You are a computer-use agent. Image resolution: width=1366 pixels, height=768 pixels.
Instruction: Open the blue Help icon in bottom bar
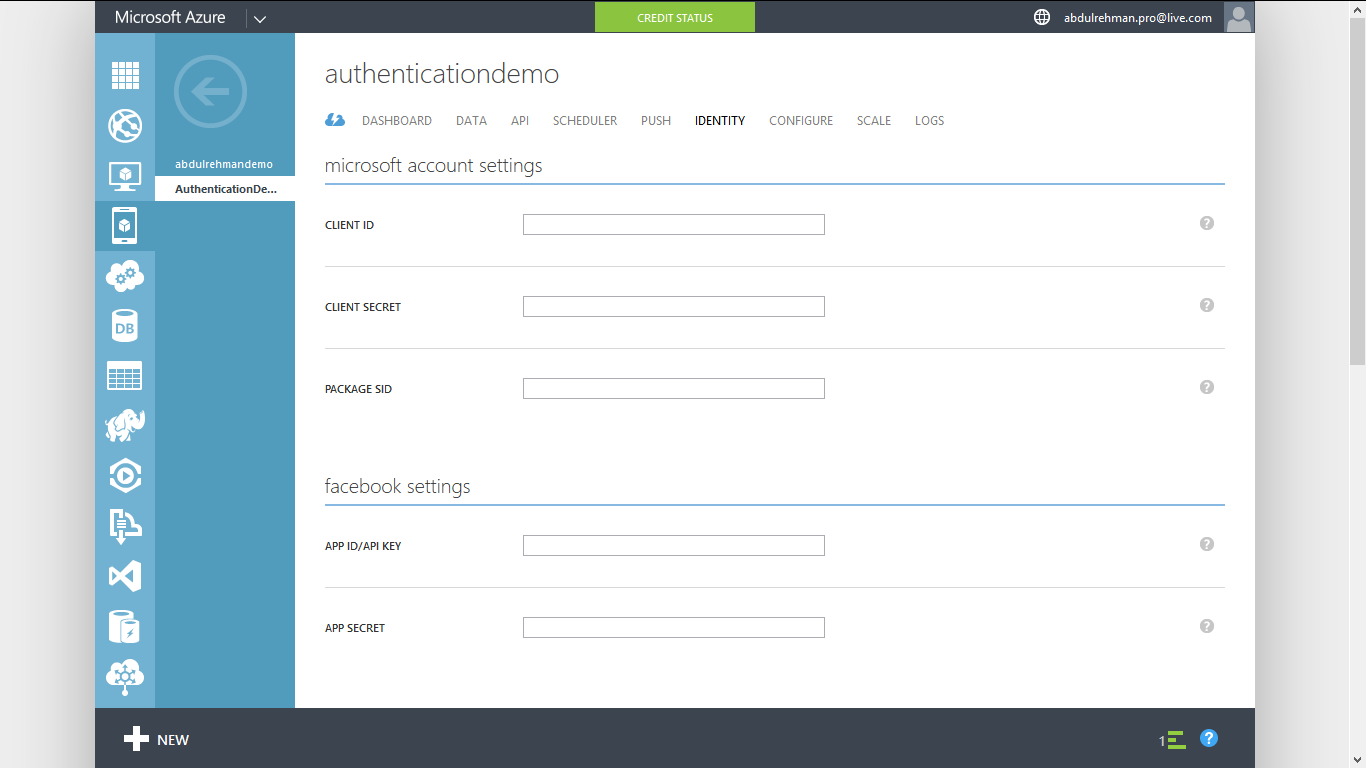[x=1209, y=738]
